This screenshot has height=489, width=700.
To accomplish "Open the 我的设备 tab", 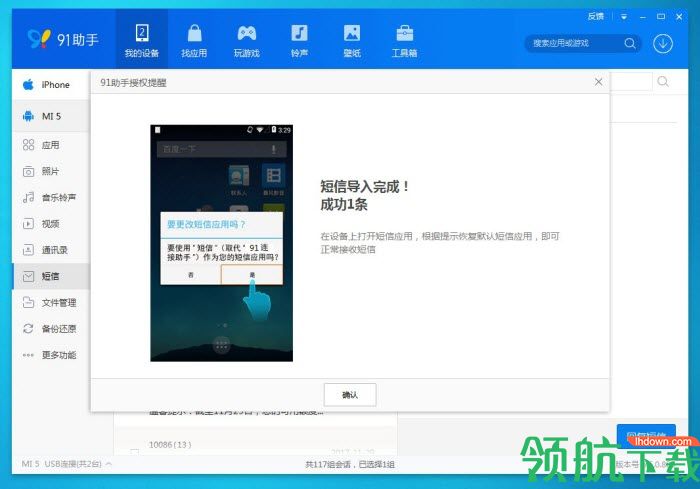I will 142,40.
